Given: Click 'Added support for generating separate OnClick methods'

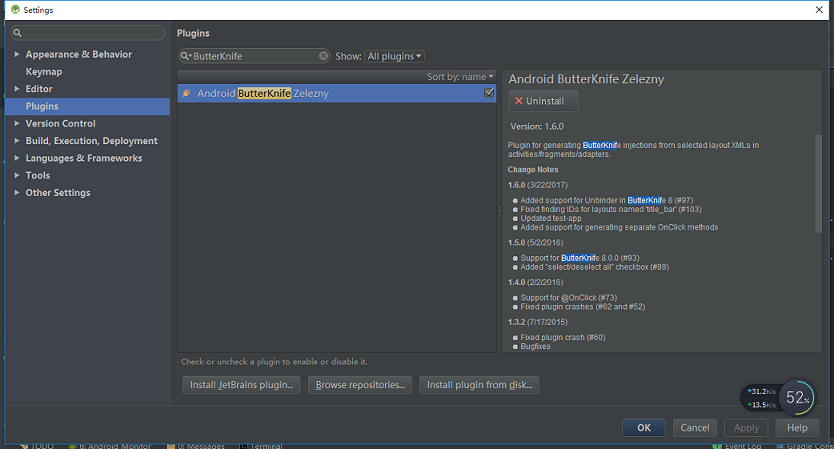Looking at the screenshot, I should click(x=619, y=227).
